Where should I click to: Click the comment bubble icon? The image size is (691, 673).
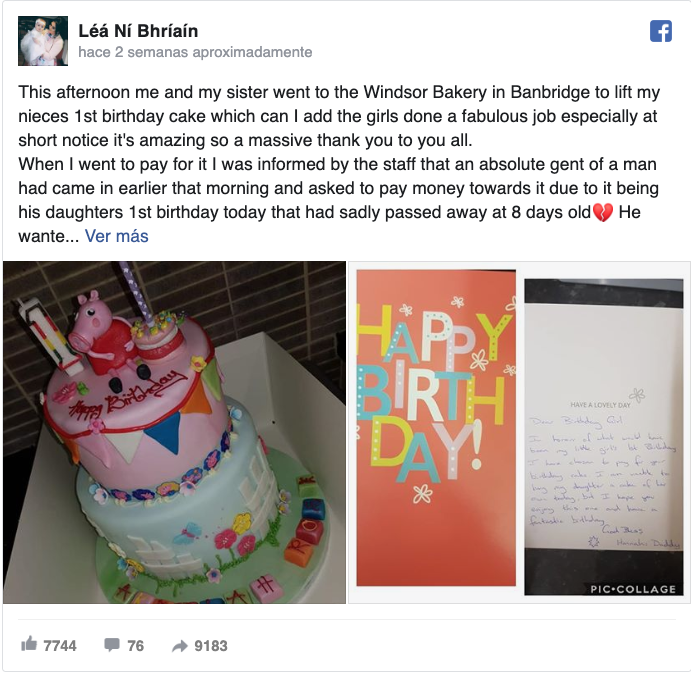(112, 645)
